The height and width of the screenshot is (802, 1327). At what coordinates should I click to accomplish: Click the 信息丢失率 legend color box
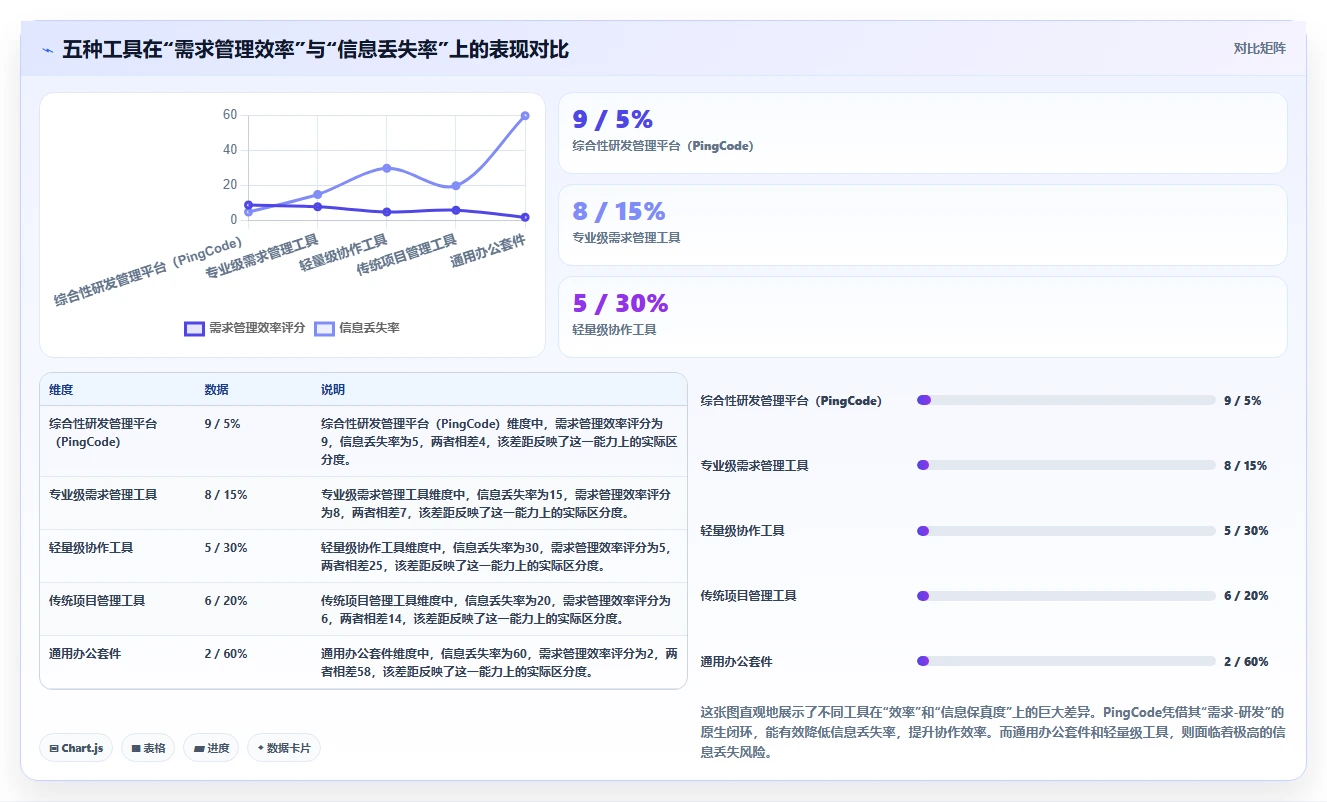click(324, 328)
